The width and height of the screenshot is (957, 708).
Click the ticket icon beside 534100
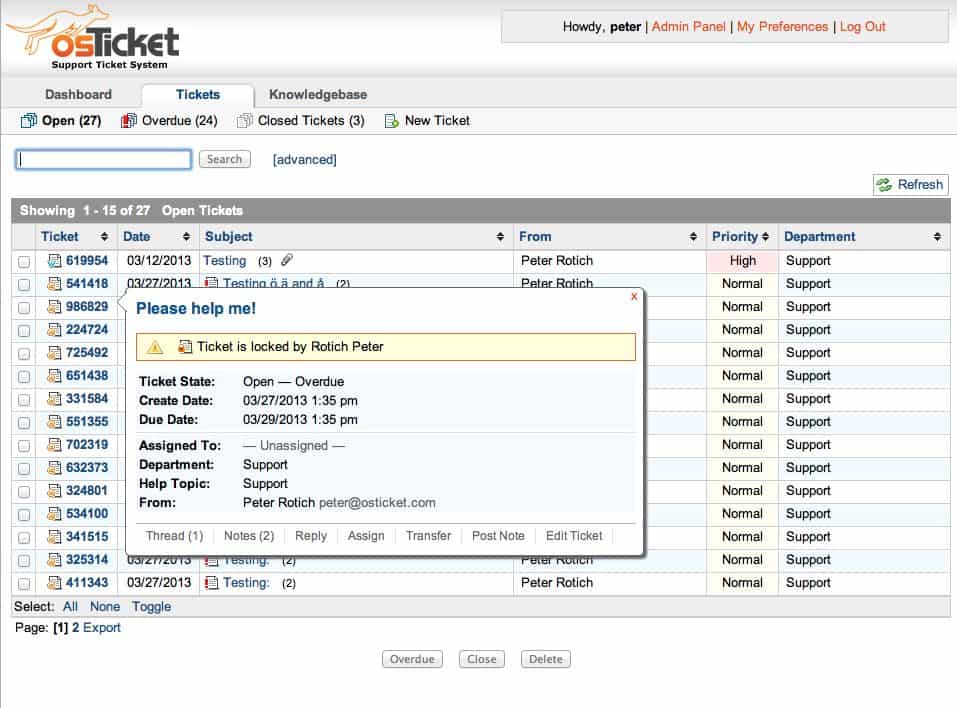pos(54,514)
